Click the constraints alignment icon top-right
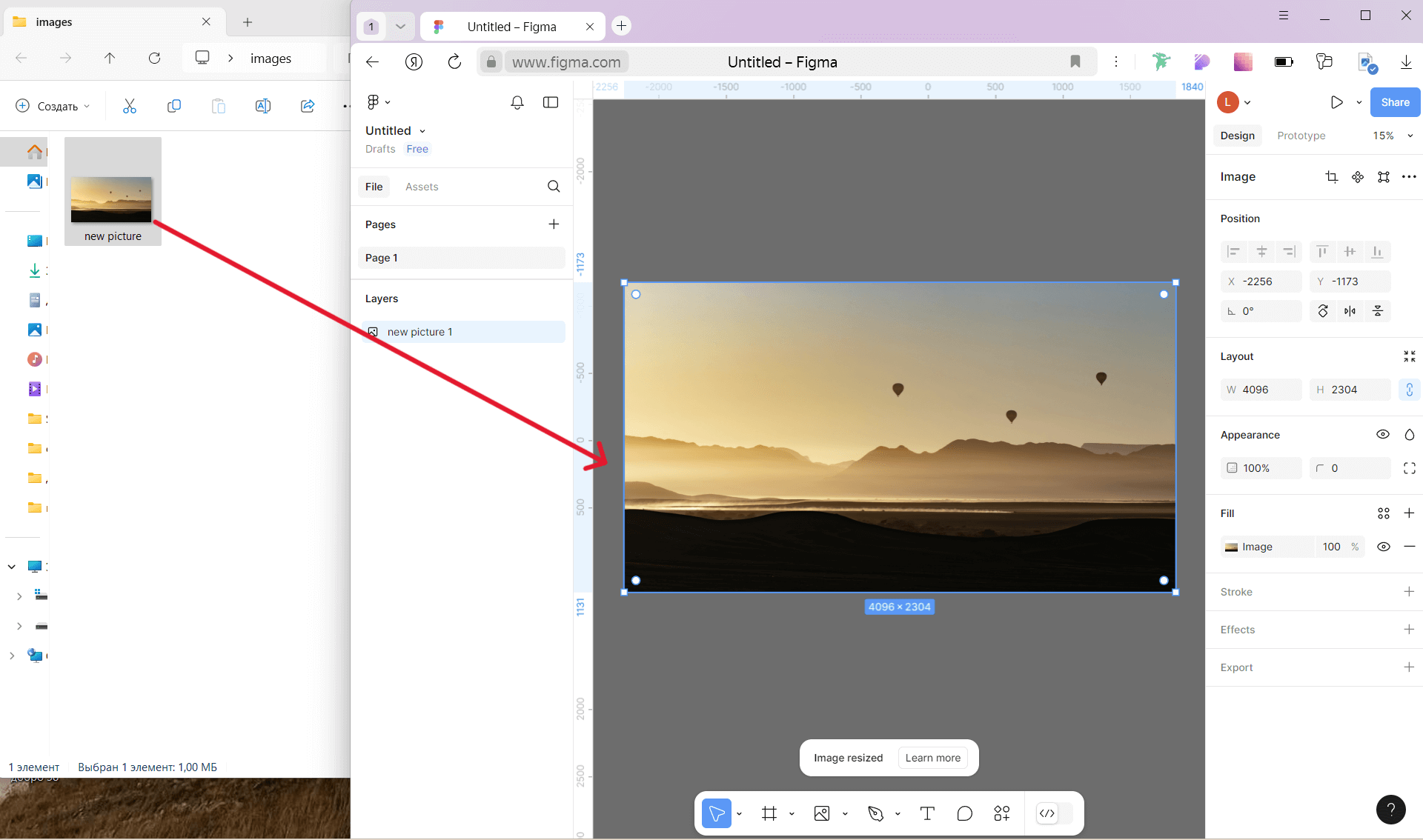The width and height of the screenshot is (1423, 840). [x=1382, y=176]
